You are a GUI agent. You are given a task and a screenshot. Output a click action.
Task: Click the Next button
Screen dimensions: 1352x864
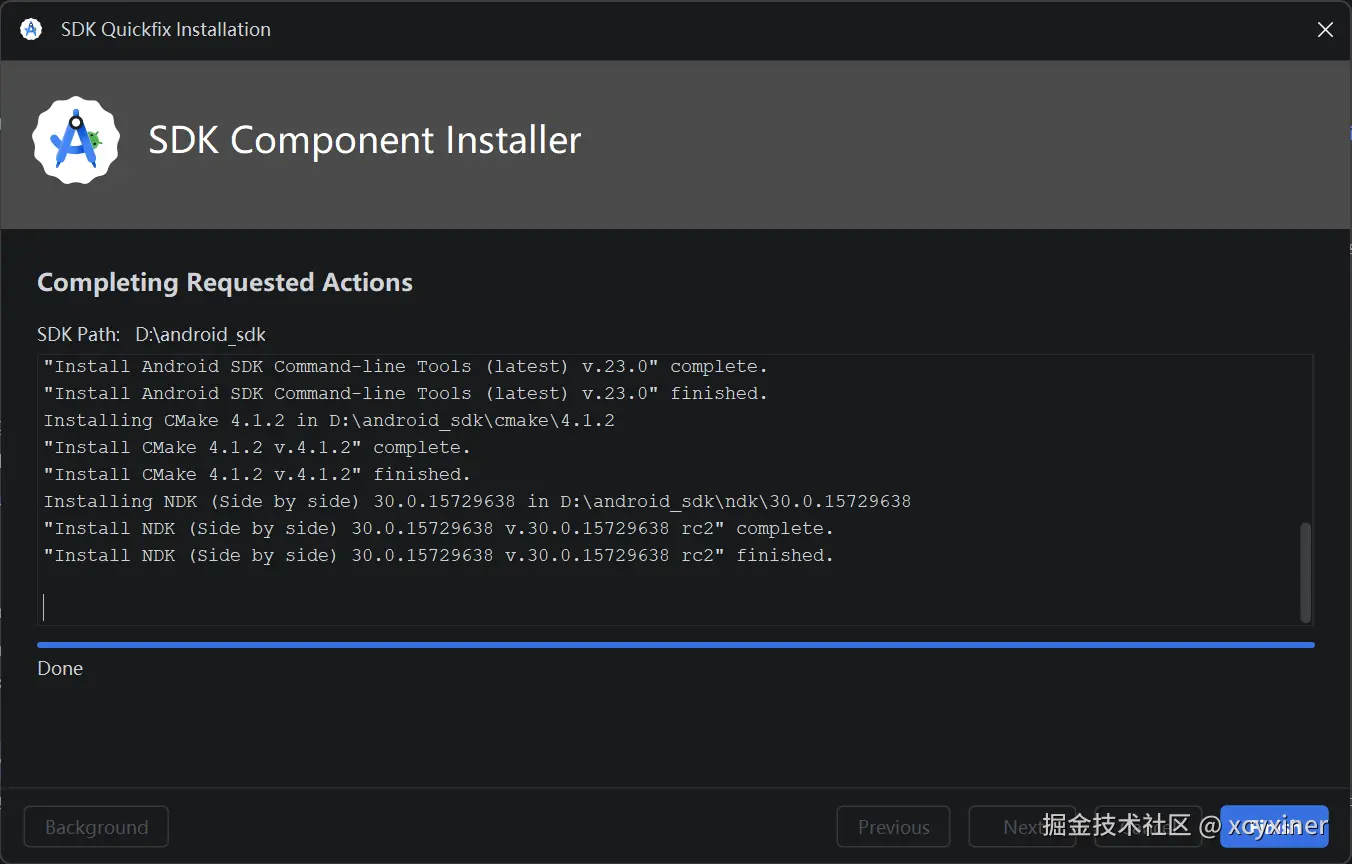pyautogui.click(x=1022, y=827)
